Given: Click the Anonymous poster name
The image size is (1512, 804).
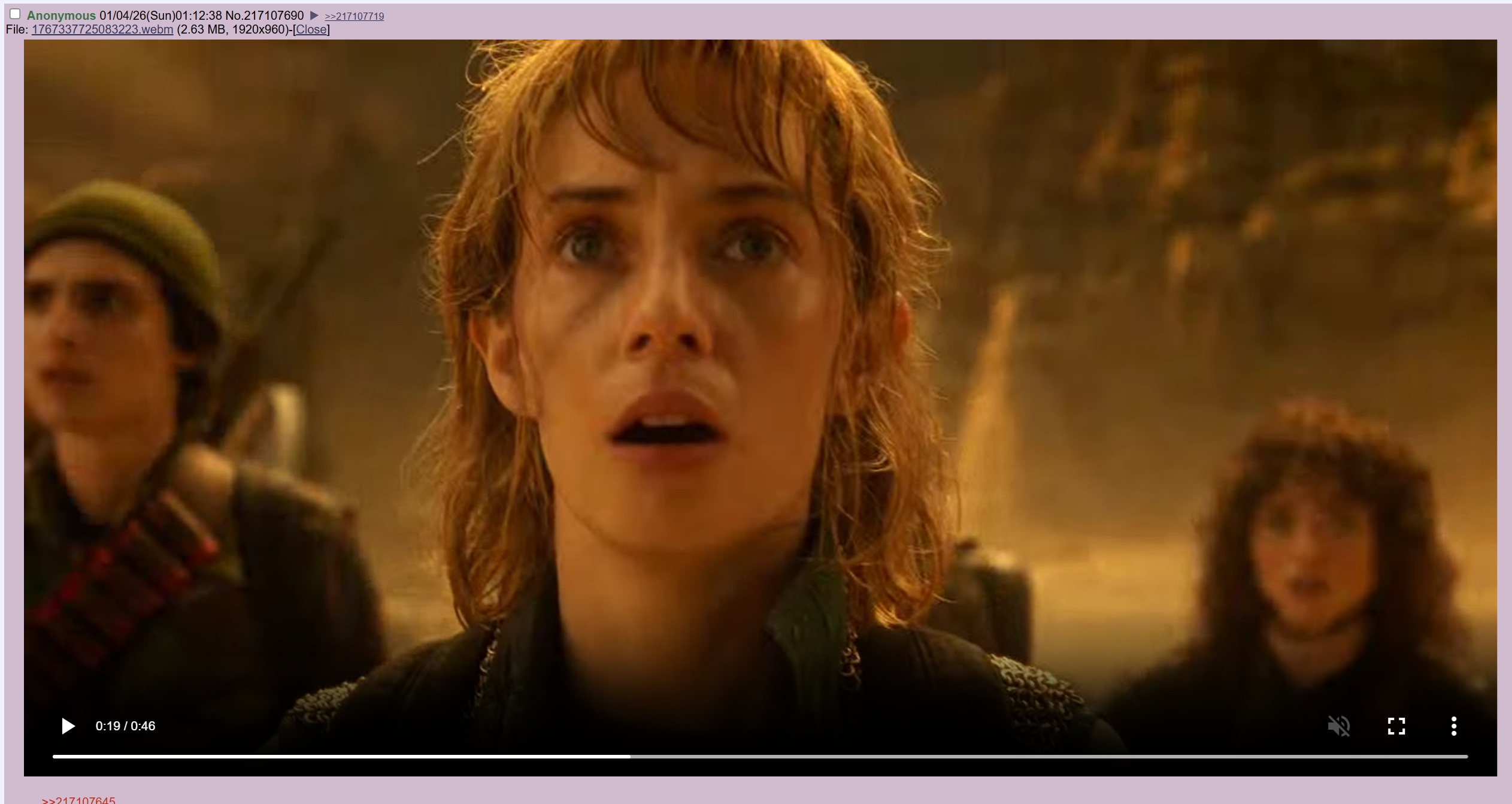Looking at the screenshot, I should tap(61, 16).
